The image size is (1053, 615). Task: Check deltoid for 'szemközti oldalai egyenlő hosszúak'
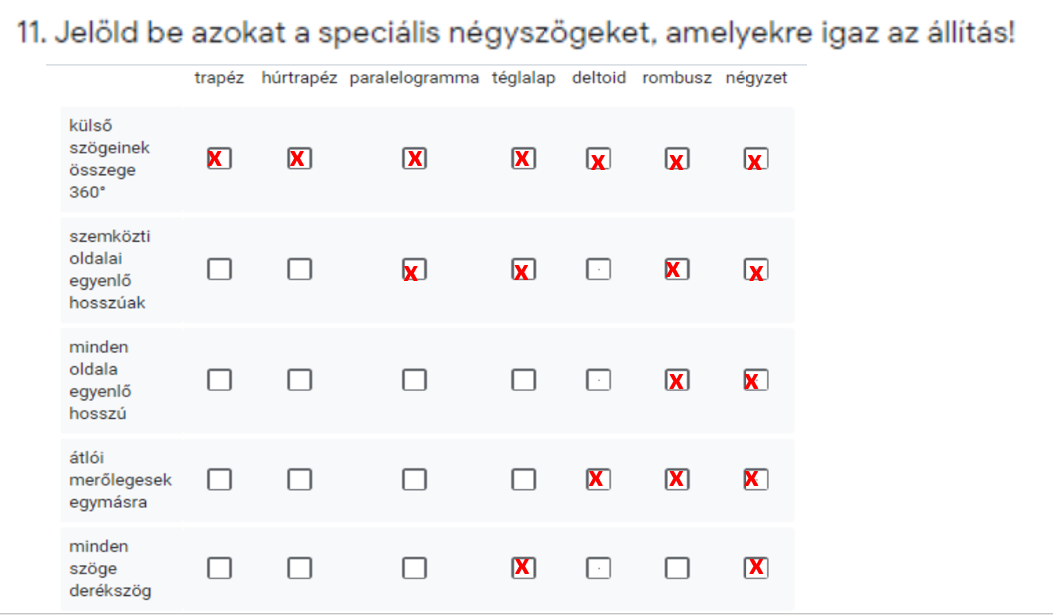click(598, 270)
